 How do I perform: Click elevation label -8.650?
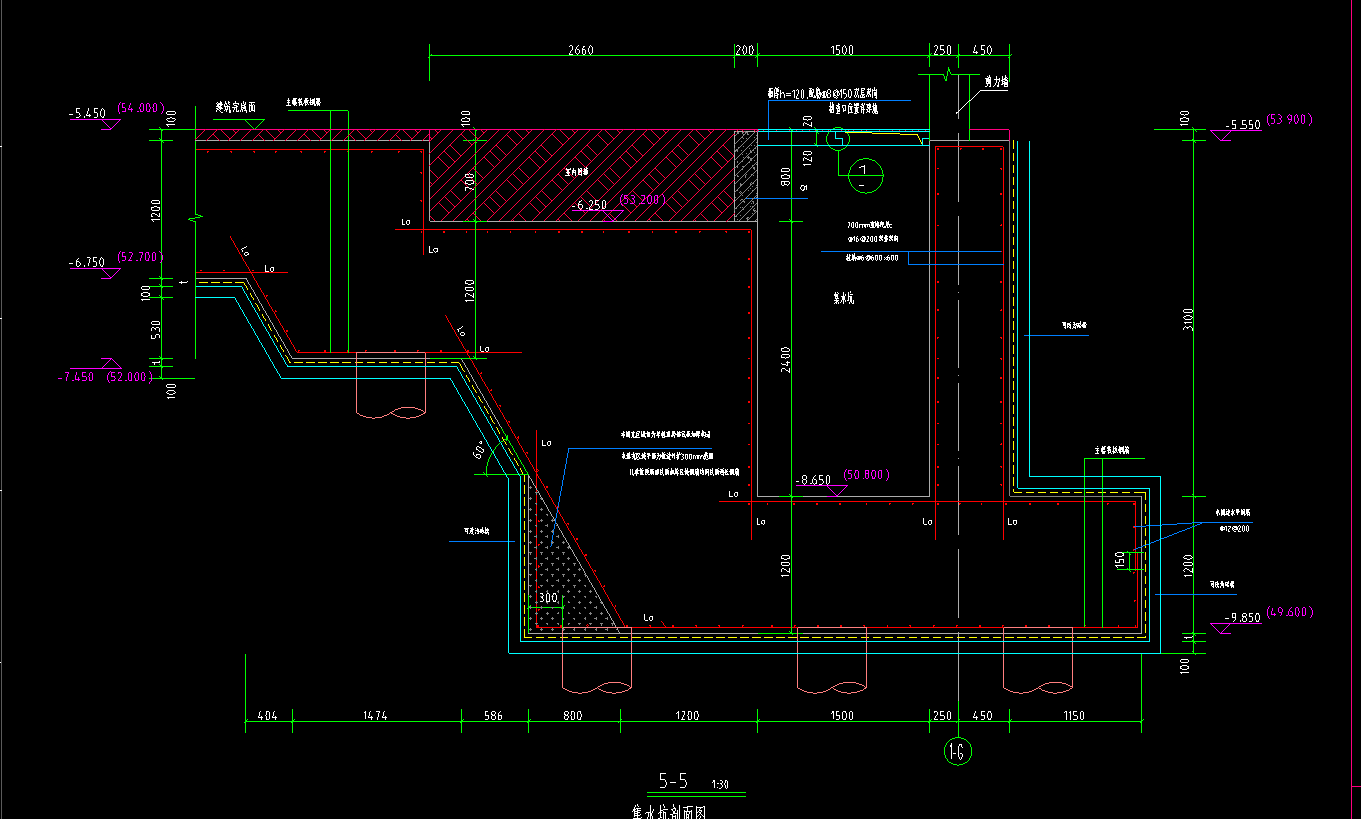click(x=813, y=481)
